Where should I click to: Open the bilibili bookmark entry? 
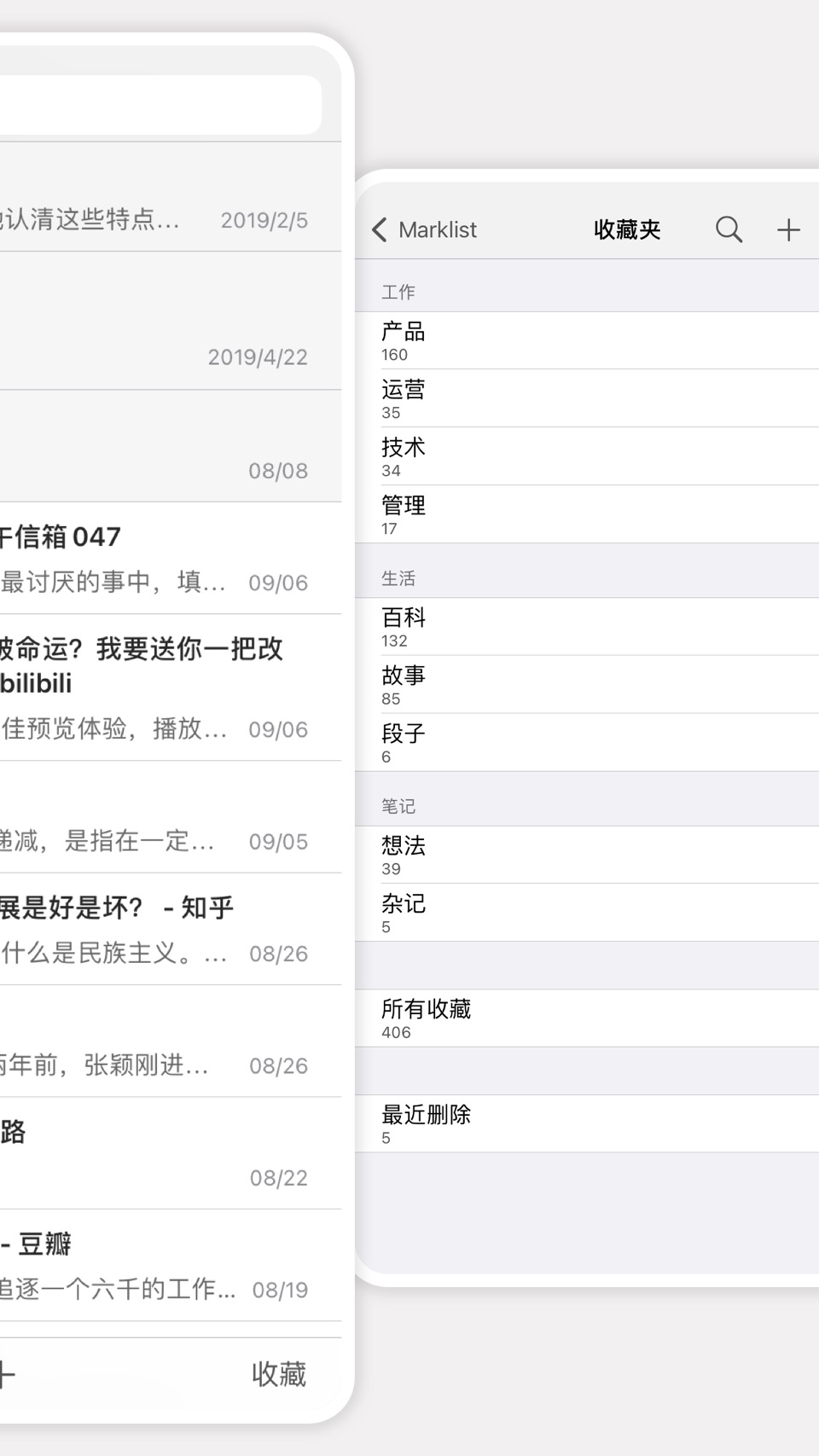tap(171, 687)
